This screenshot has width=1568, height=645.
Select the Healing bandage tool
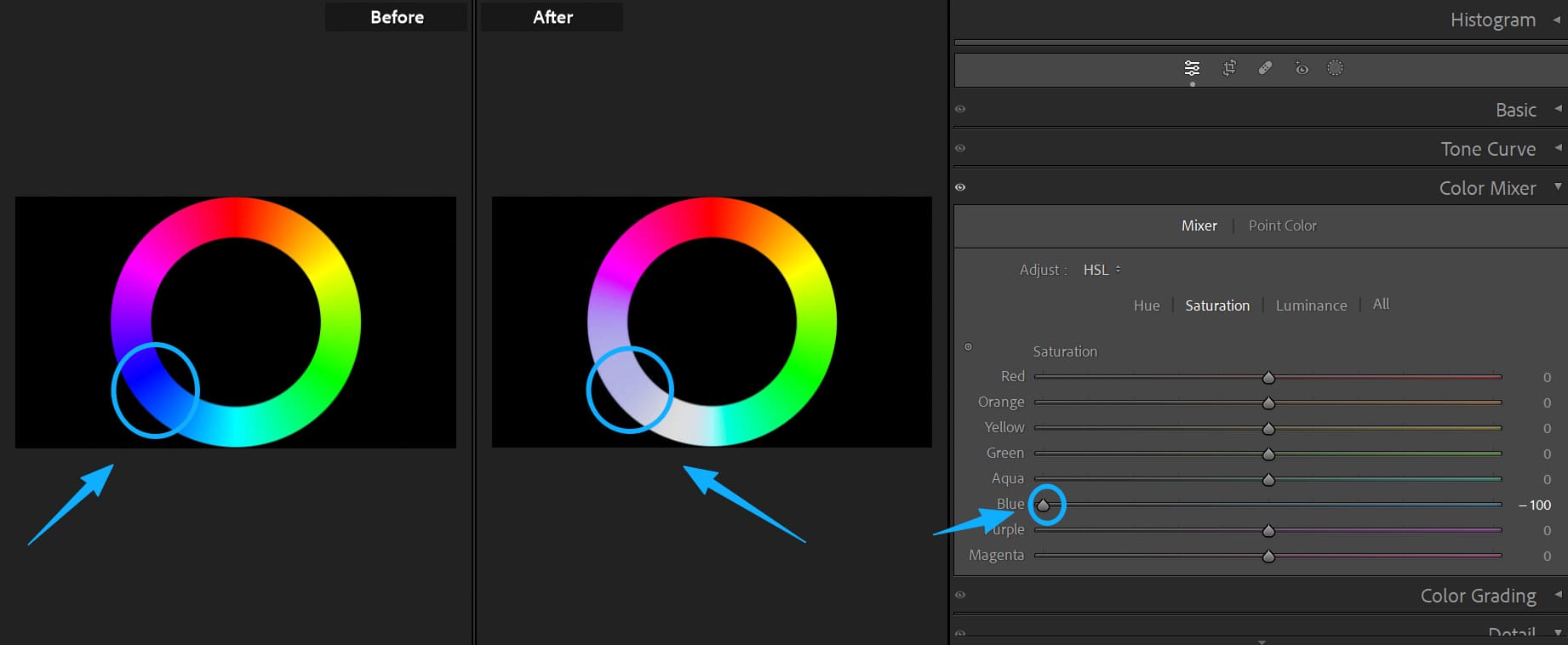tap(1265, 68)
